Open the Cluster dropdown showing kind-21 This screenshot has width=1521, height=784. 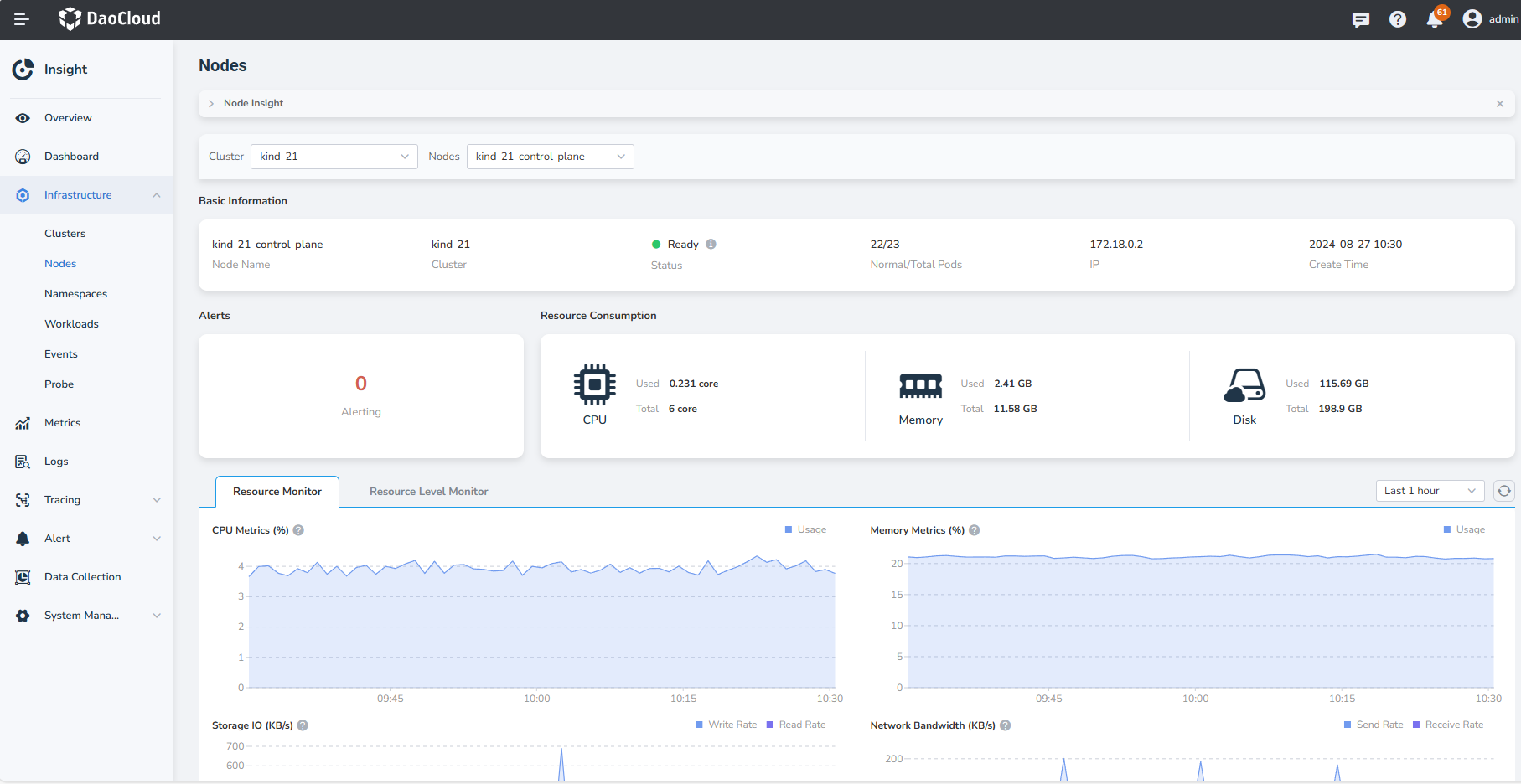pos(334,156)
